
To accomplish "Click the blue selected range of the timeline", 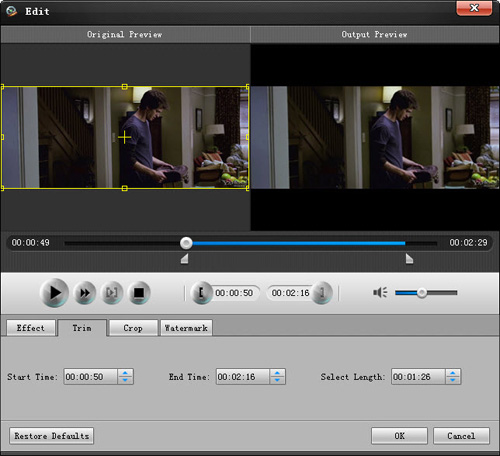I will pyautogui.click(x=299, y=243).
